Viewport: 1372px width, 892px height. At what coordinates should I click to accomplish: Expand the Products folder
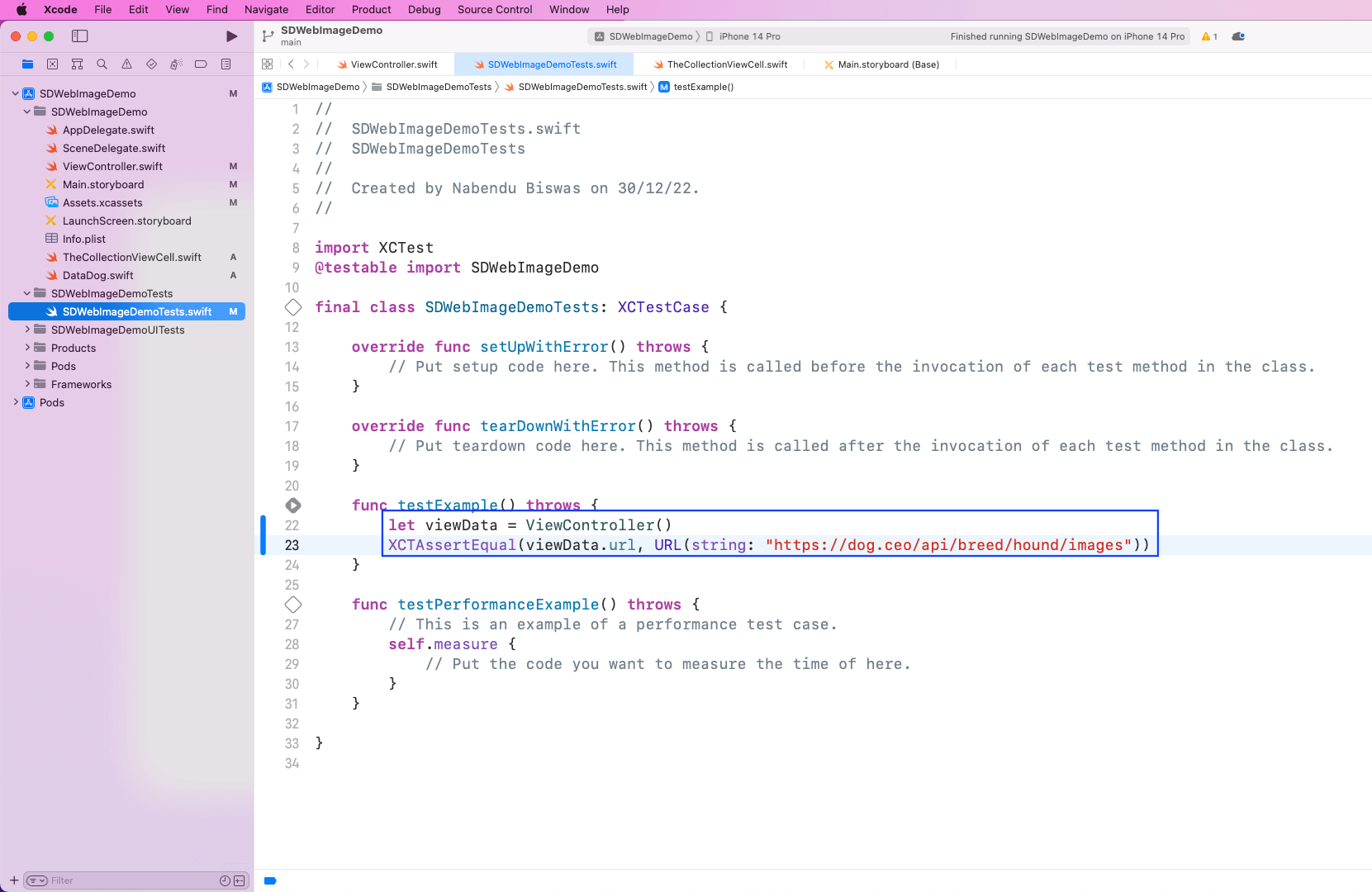[27, 348]
